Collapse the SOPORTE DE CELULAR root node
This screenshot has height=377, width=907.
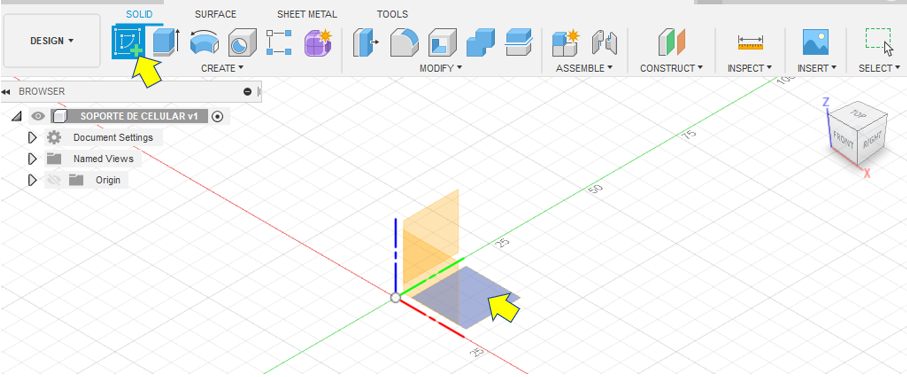[x=17, y=117]
